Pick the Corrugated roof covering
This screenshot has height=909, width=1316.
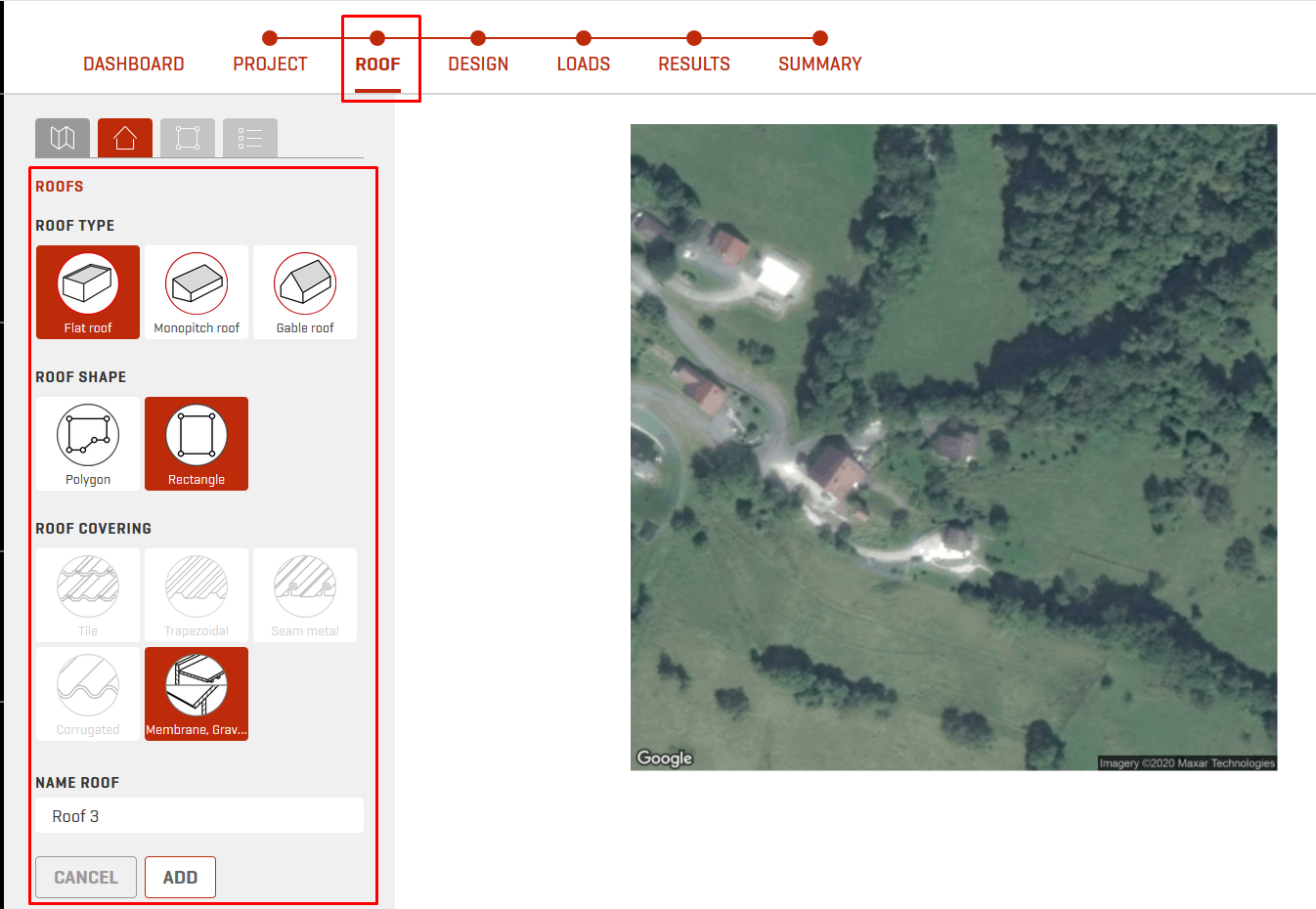click(x=88, y=694)
